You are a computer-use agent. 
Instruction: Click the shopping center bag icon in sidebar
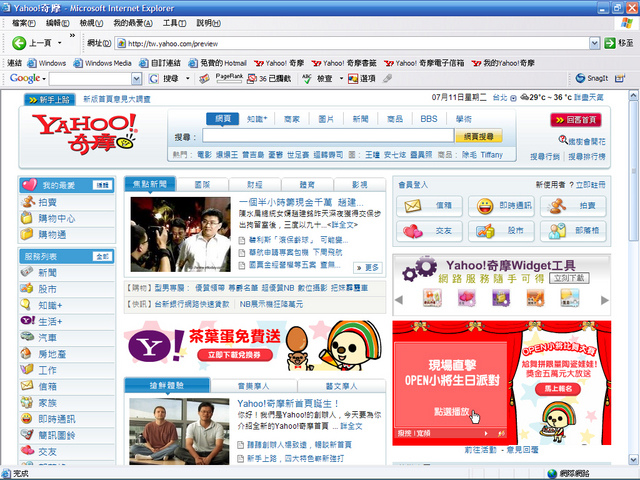(x=27, y=218)
